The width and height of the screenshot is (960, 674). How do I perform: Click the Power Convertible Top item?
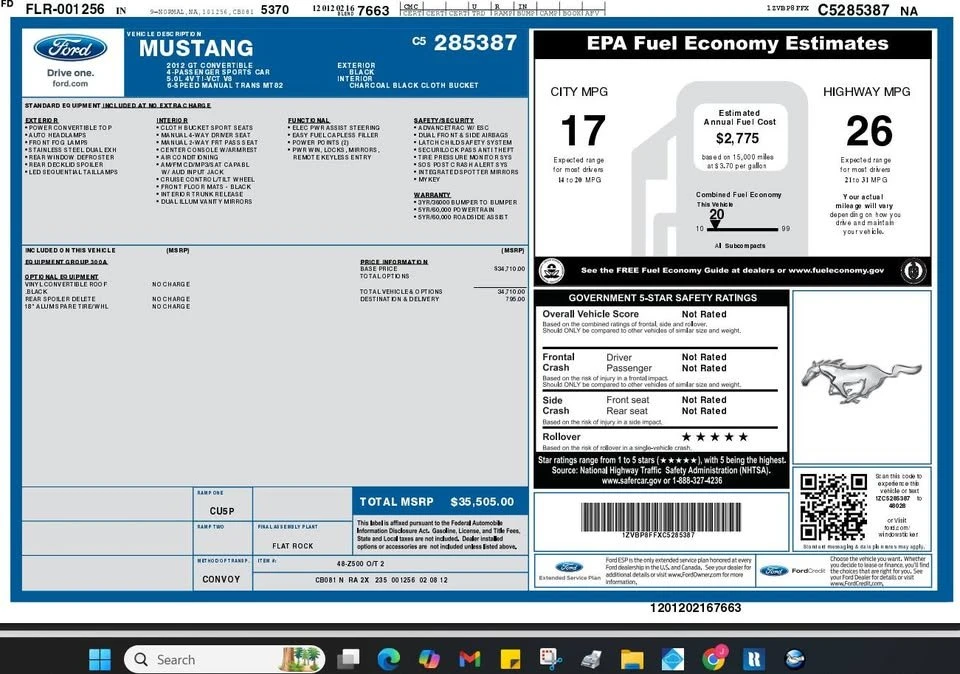click(x=68, y=128)
